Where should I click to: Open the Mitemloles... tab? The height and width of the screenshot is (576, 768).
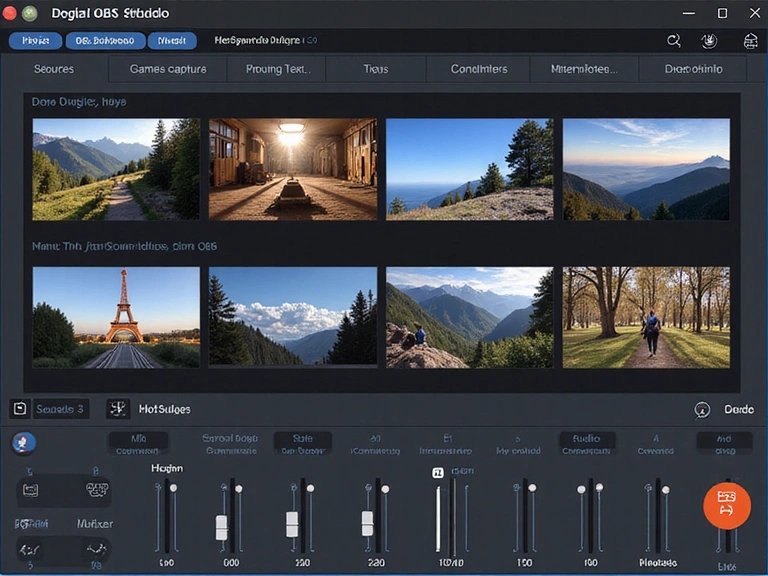584,69
